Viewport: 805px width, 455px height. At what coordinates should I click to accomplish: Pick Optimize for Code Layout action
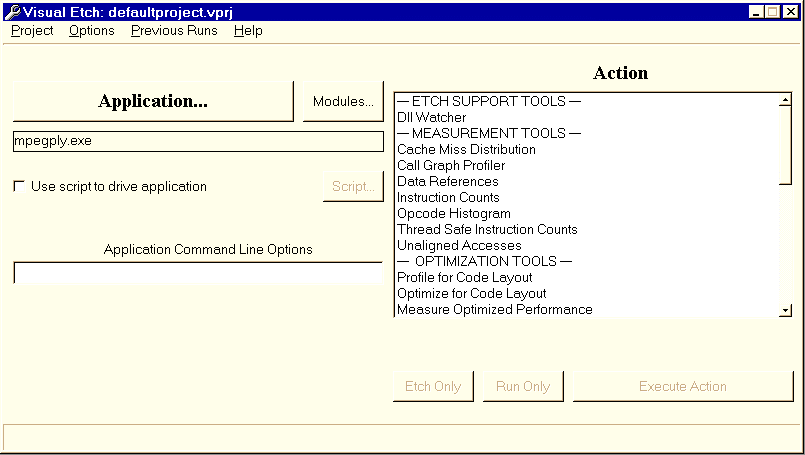pyautogui.click(x=471, y=293)
